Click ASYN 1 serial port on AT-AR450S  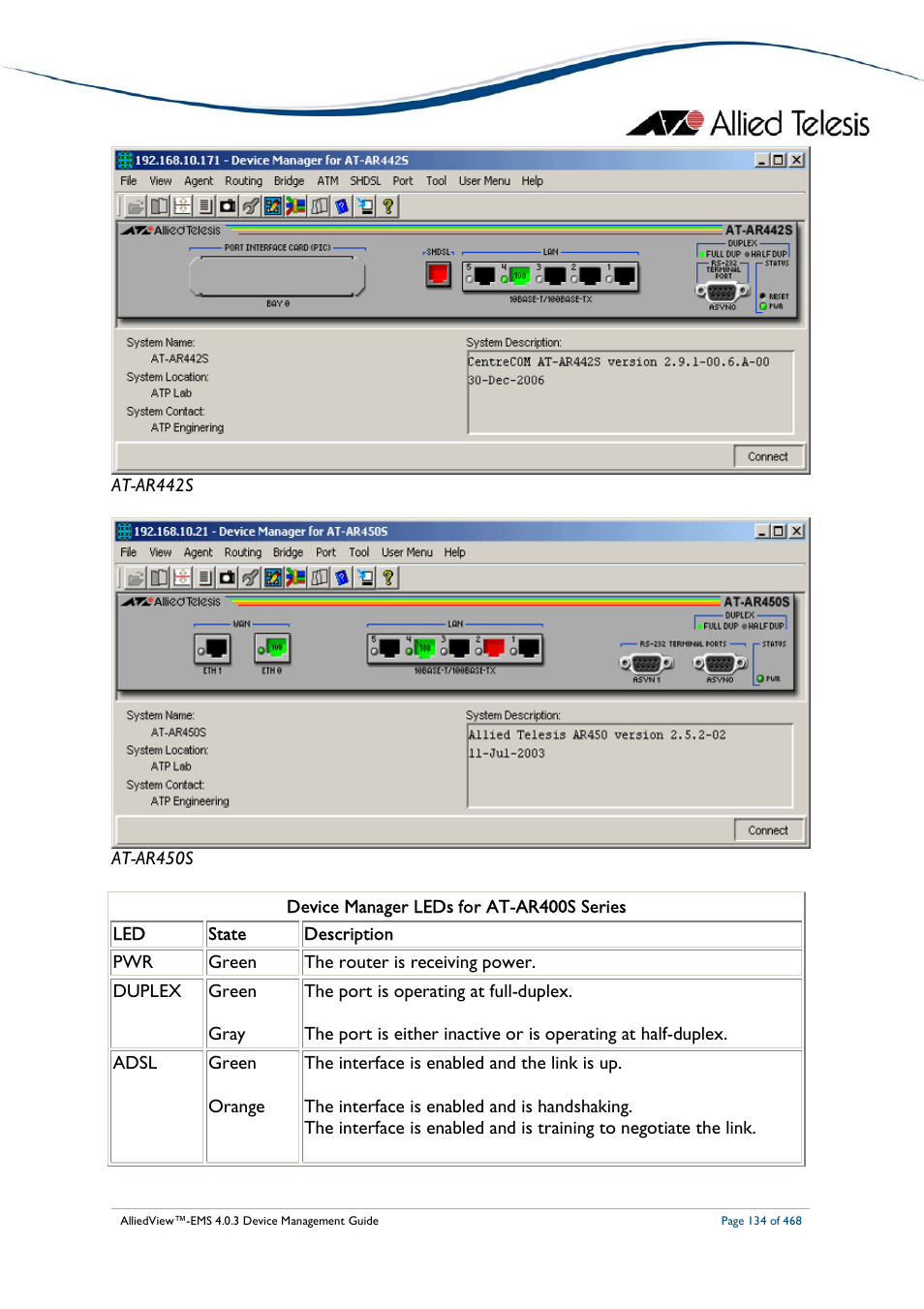point(647,664)
